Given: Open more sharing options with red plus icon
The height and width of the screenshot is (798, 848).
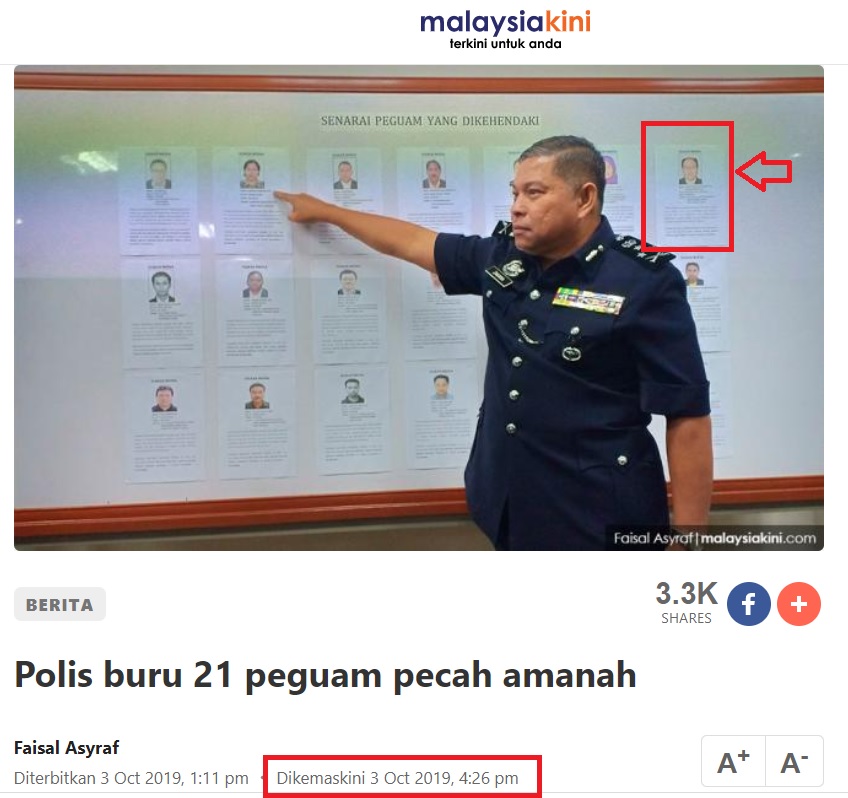Looking at the screenshot, I should [799, 604].
